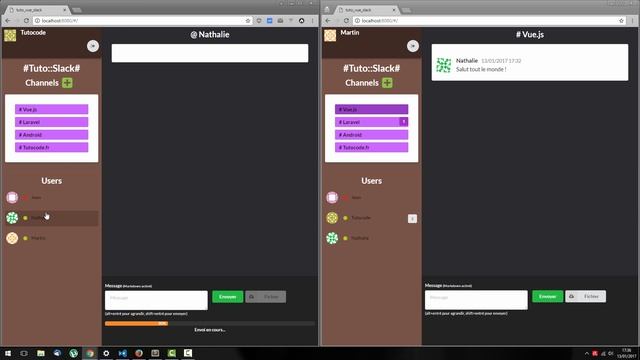
Task: Open a new tab in the left browser
Action: click(77, 10)
